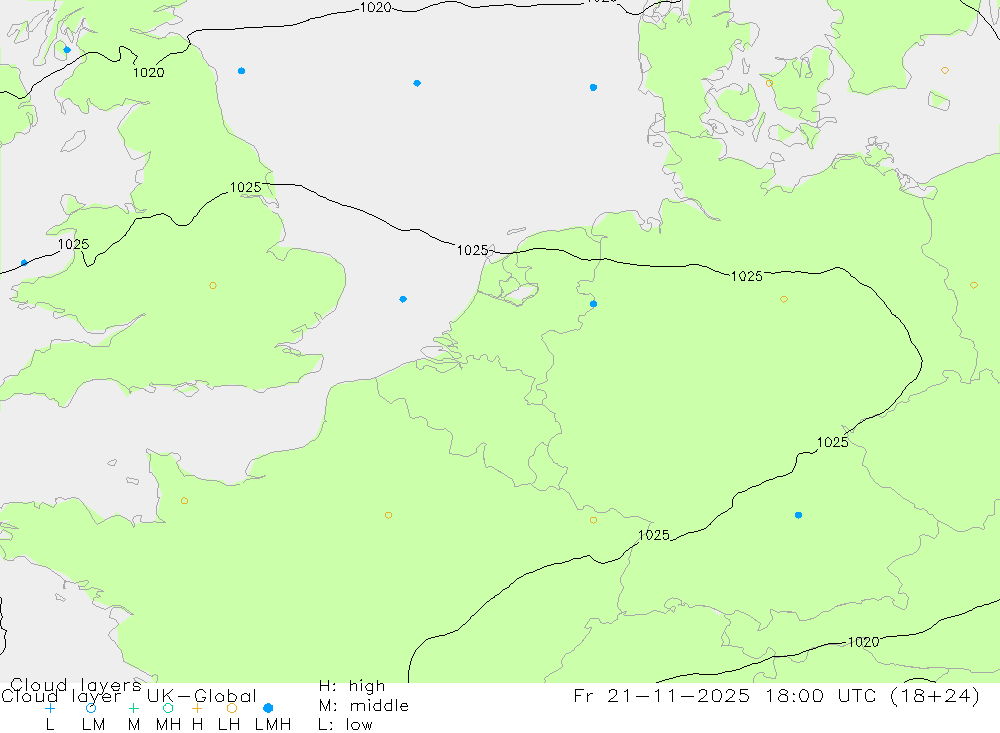Click the 'LMH' legend label
The image size is (1000, 733).
click(273, 725)
